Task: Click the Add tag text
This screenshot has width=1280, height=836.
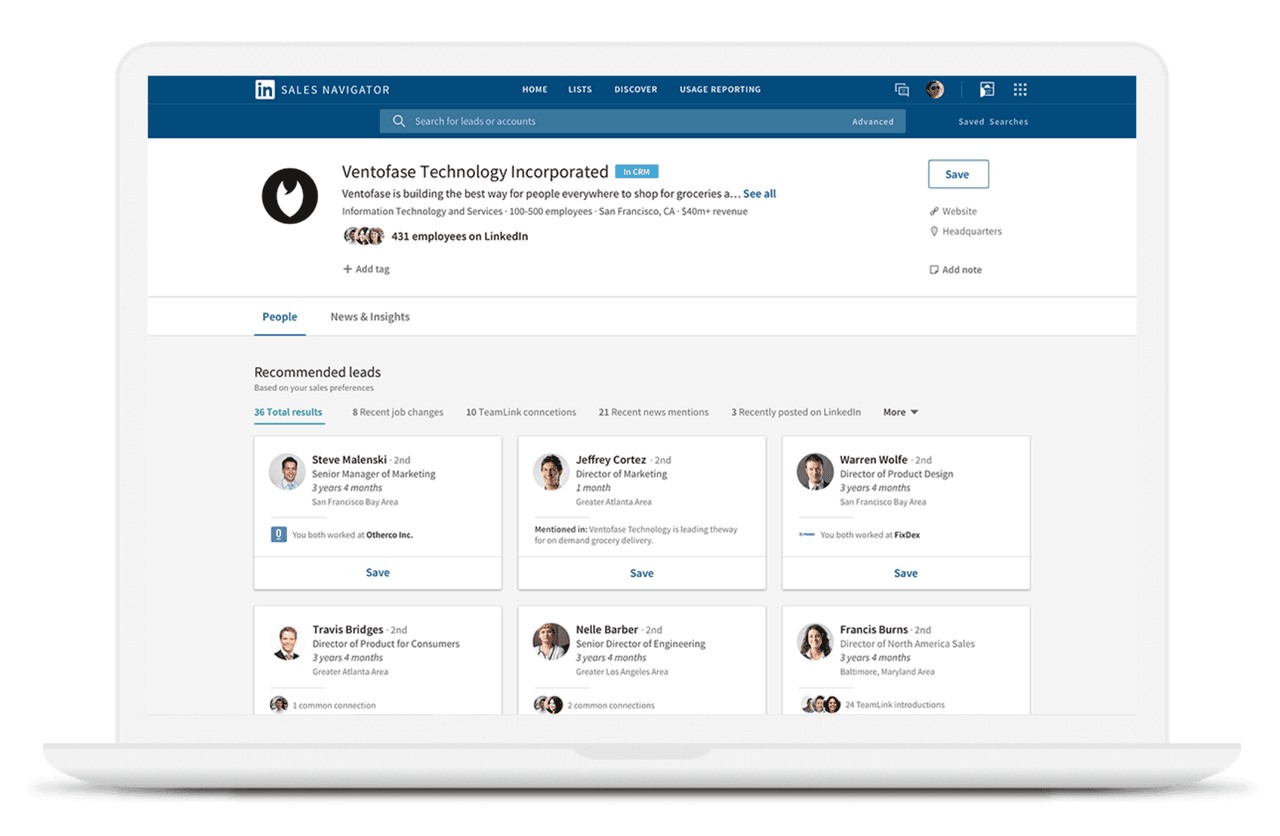Action: click(373, 269)
